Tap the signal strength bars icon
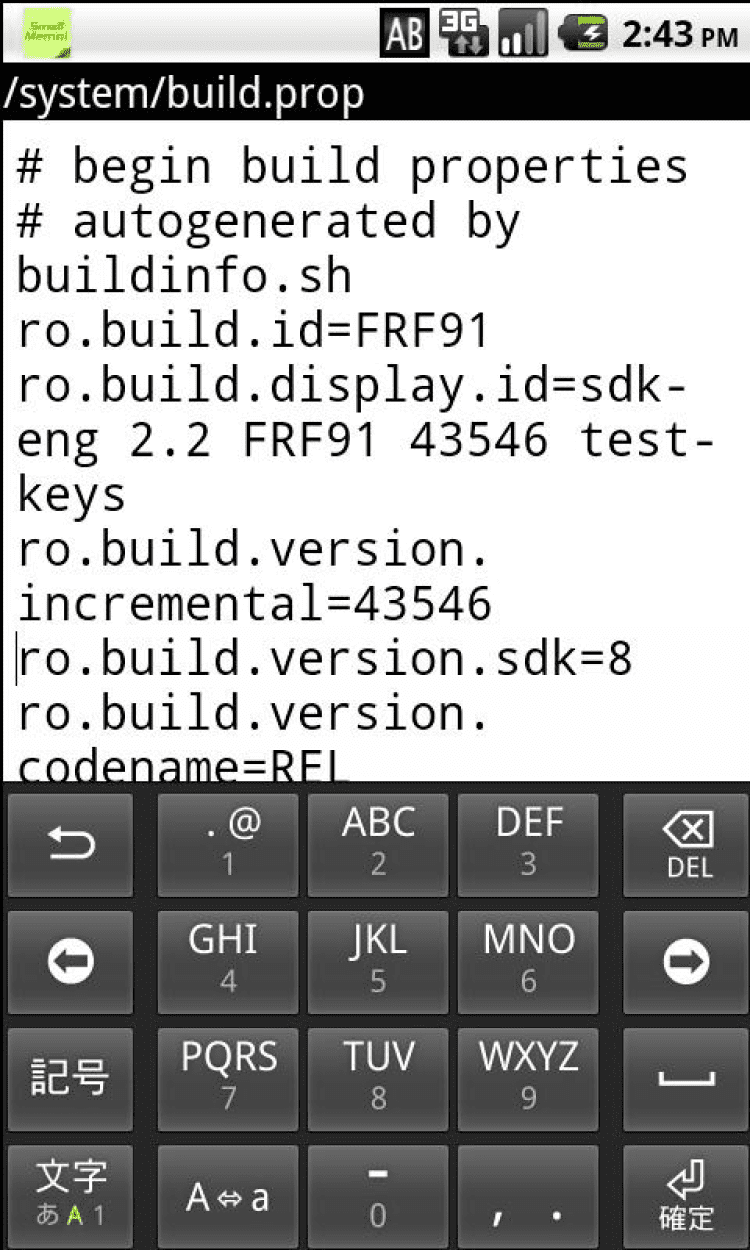The width and height of the screenshot is (750, 1250). tap(523, 35)
